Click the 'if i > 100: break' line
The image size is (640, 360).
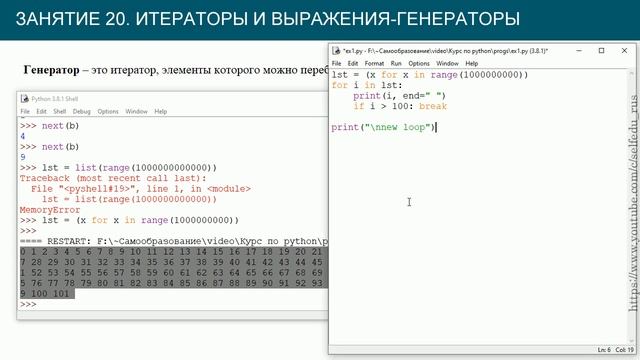coord(400,107)
